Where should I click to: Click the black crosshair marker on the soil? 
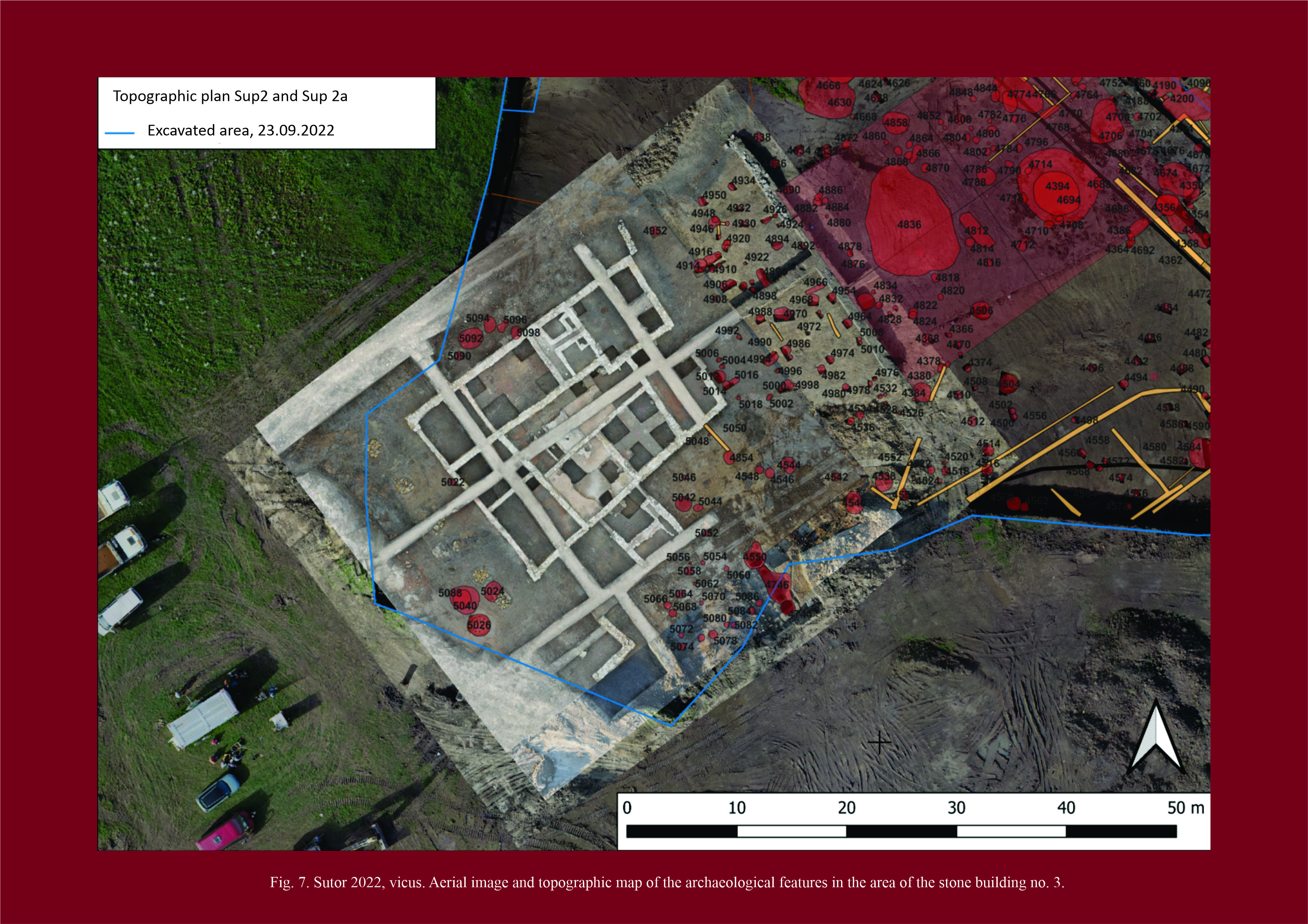(x=879, y=742)
